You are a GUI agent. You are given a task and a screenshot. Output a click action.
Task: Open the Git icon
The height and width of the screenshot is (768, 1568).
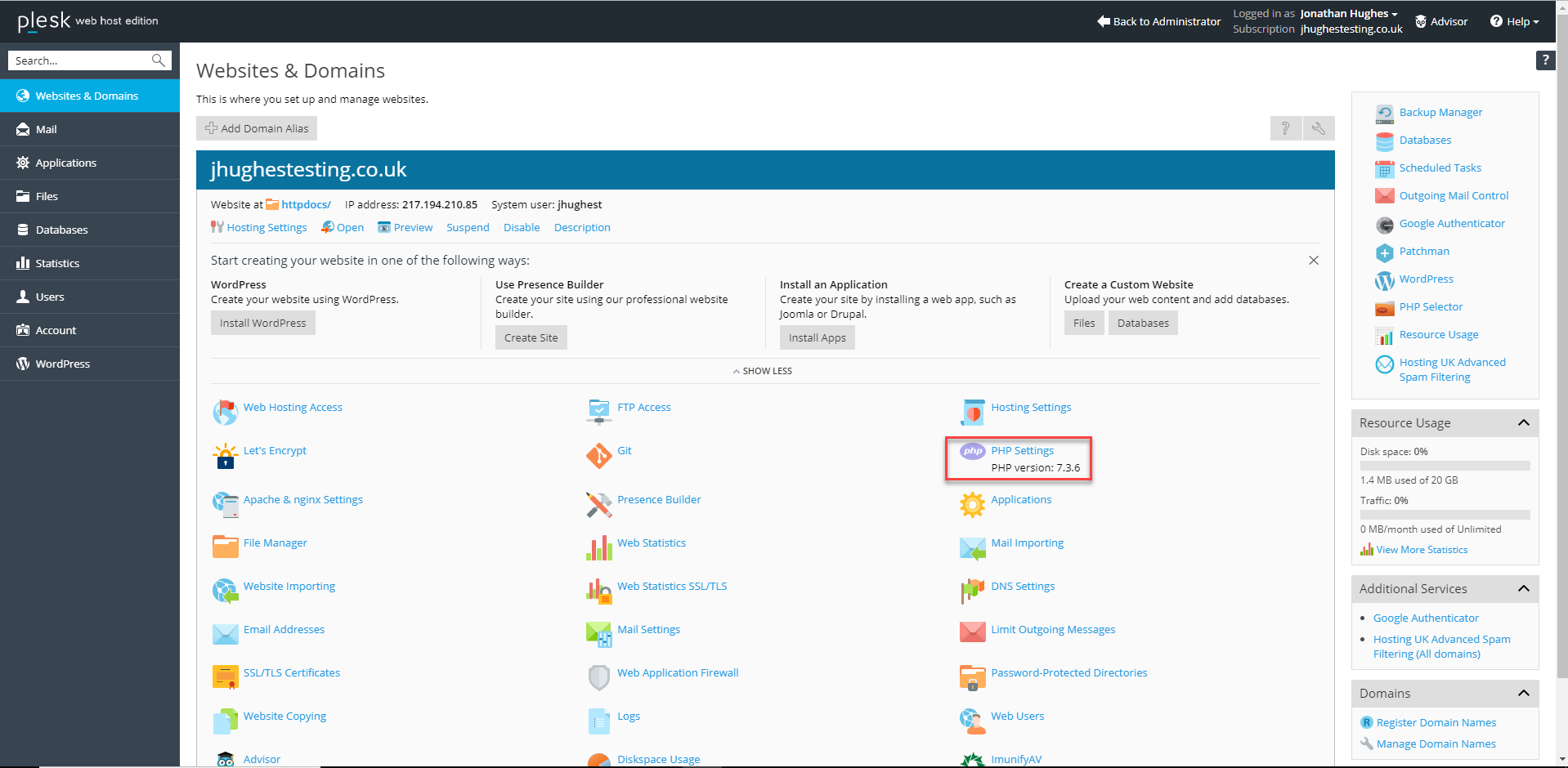point(599,455)
